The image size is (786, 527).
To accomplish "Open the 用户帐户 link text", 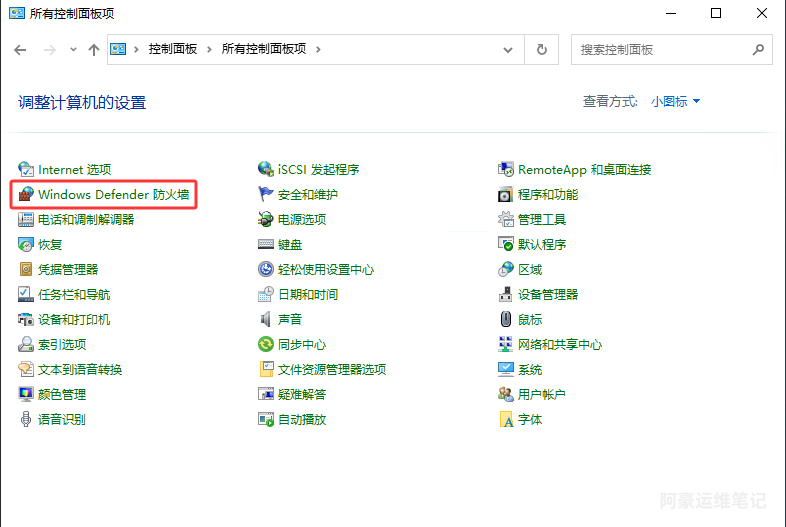I will pos(541,394).
